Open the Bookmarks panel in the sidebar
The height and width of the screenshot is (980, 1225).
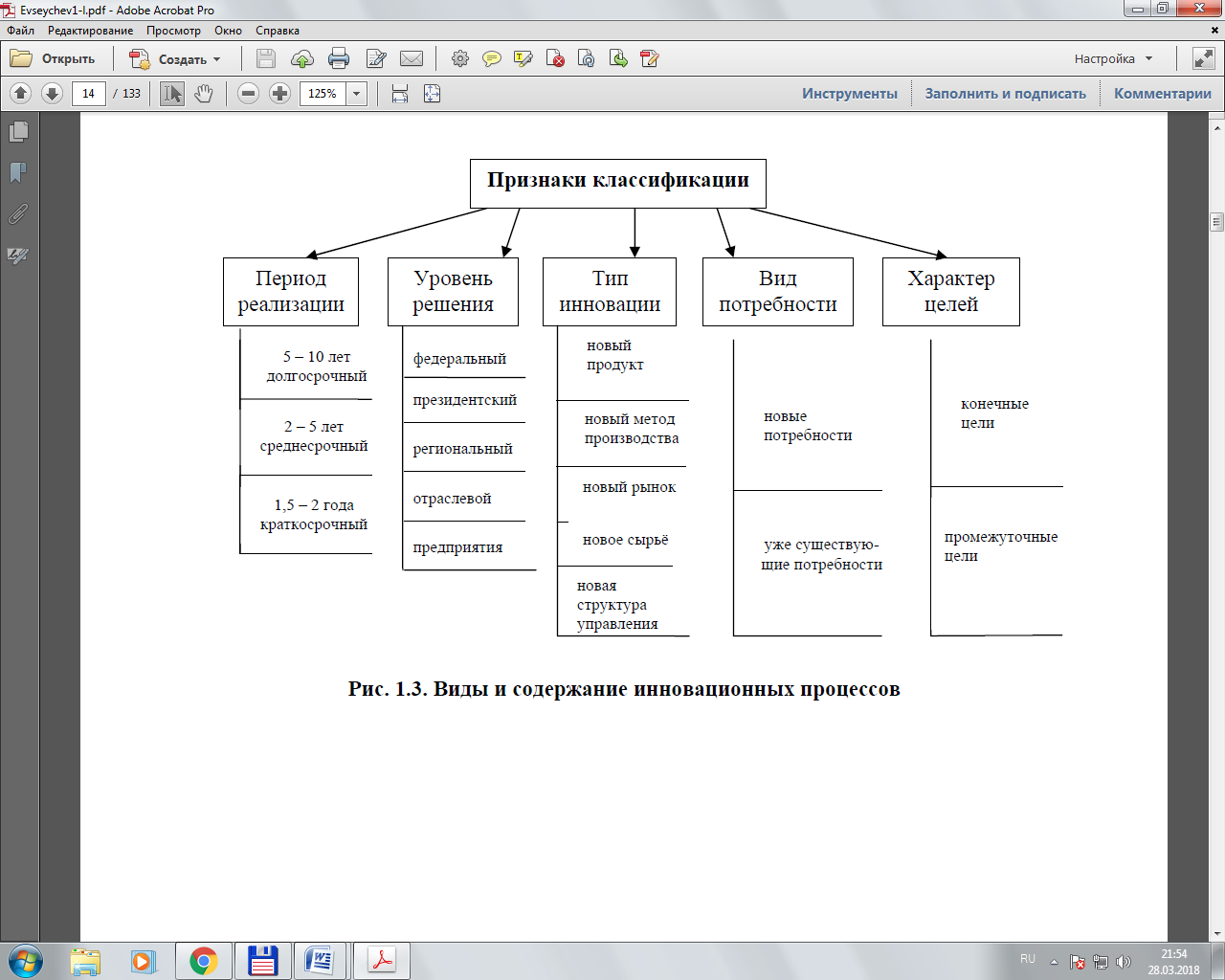(x=18, y=173)
